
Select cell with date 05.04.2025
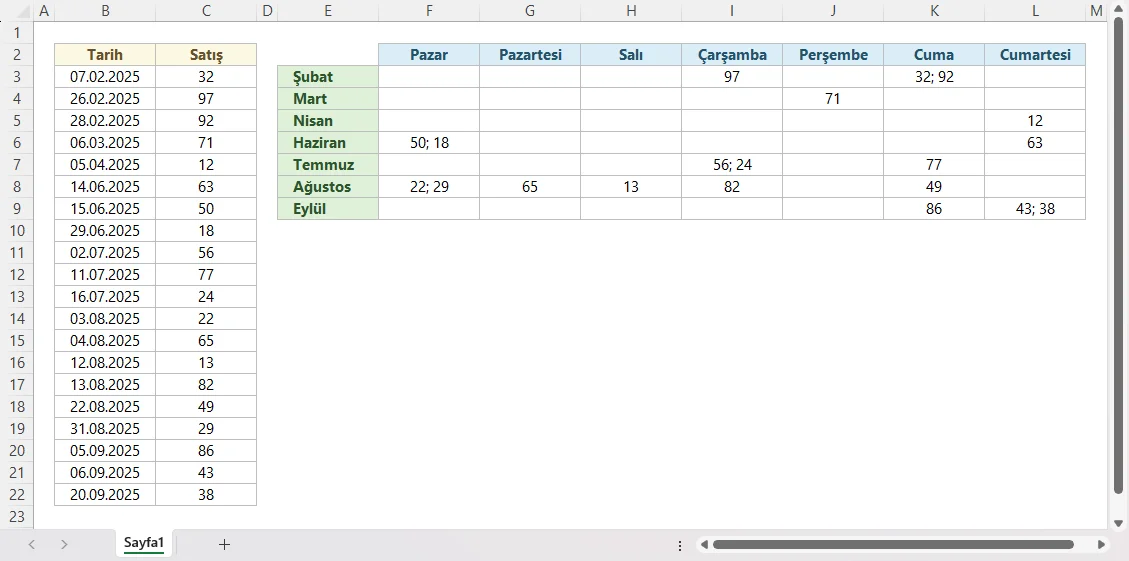click(x=105, y=165)
